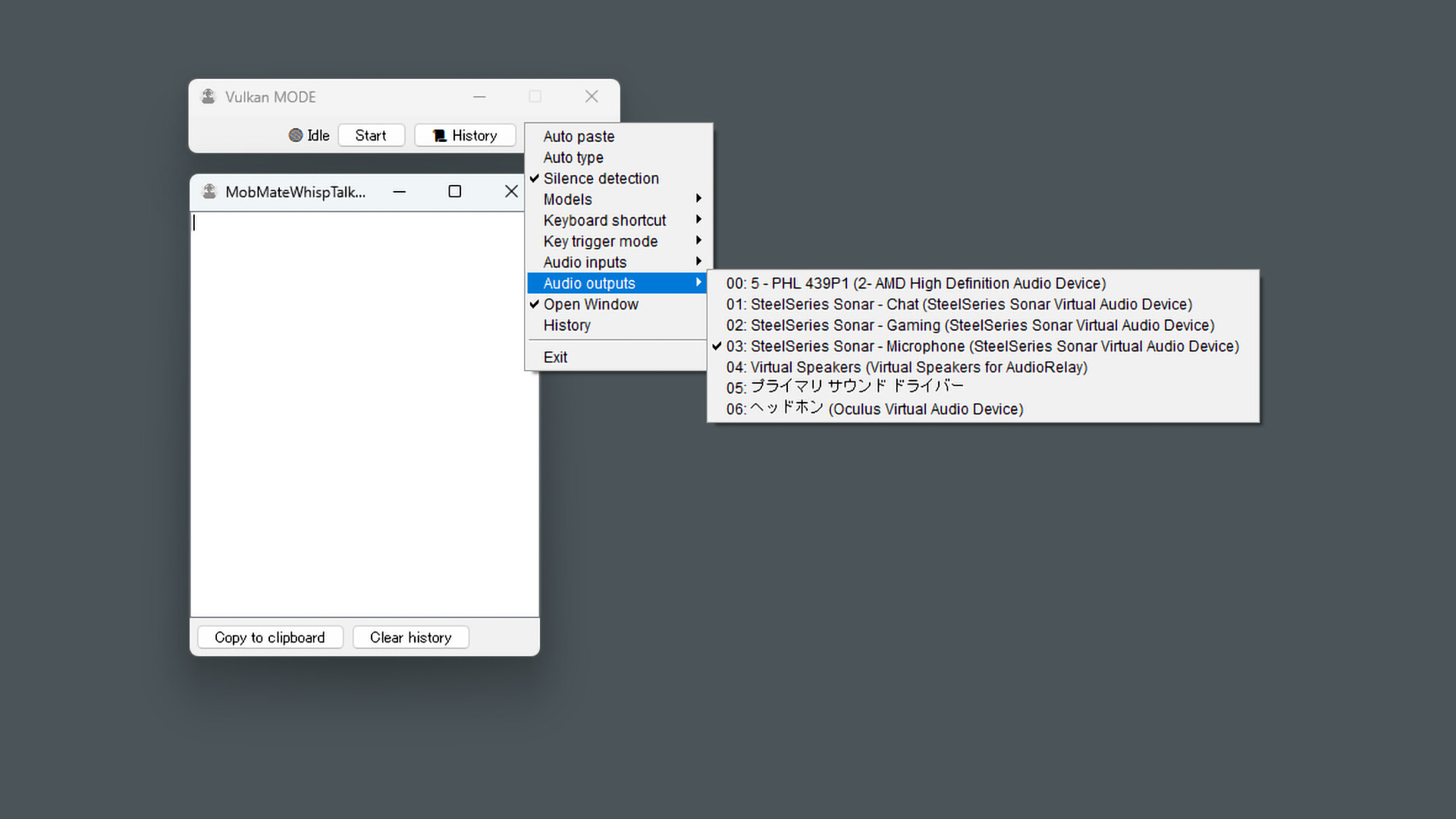Open History from the context menu
Screen dimensions: 1456x819
[567, 325]
